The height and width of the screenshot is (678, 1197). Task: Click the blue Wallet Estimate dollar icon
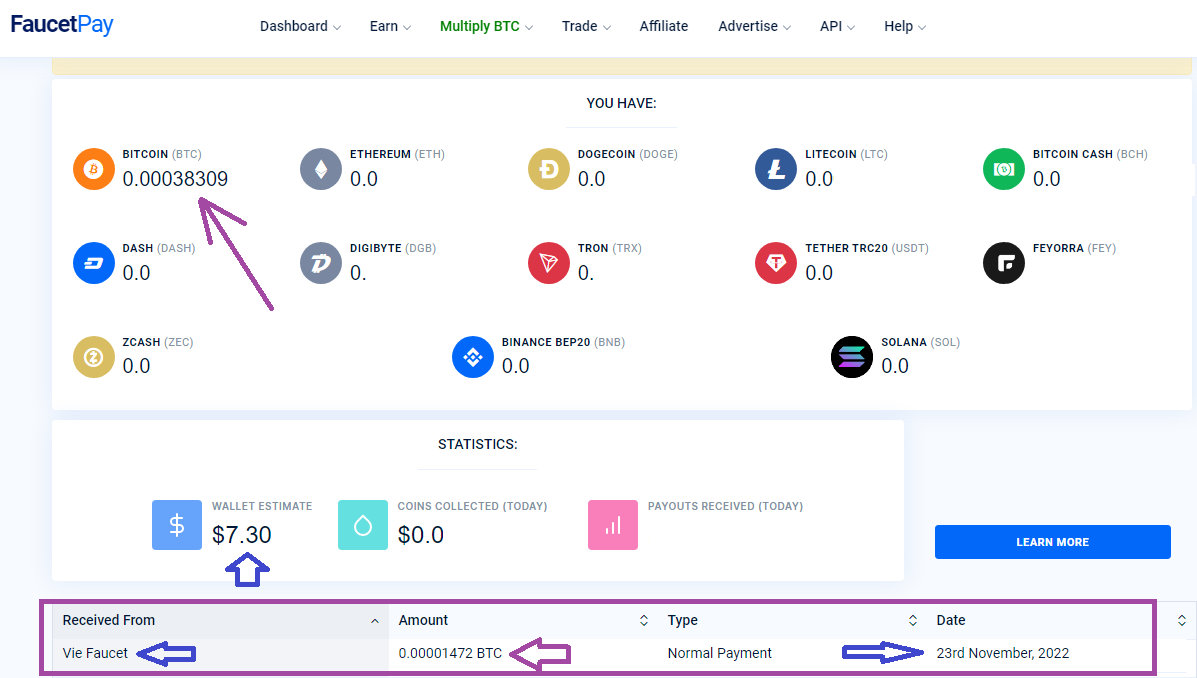point(176,525)
